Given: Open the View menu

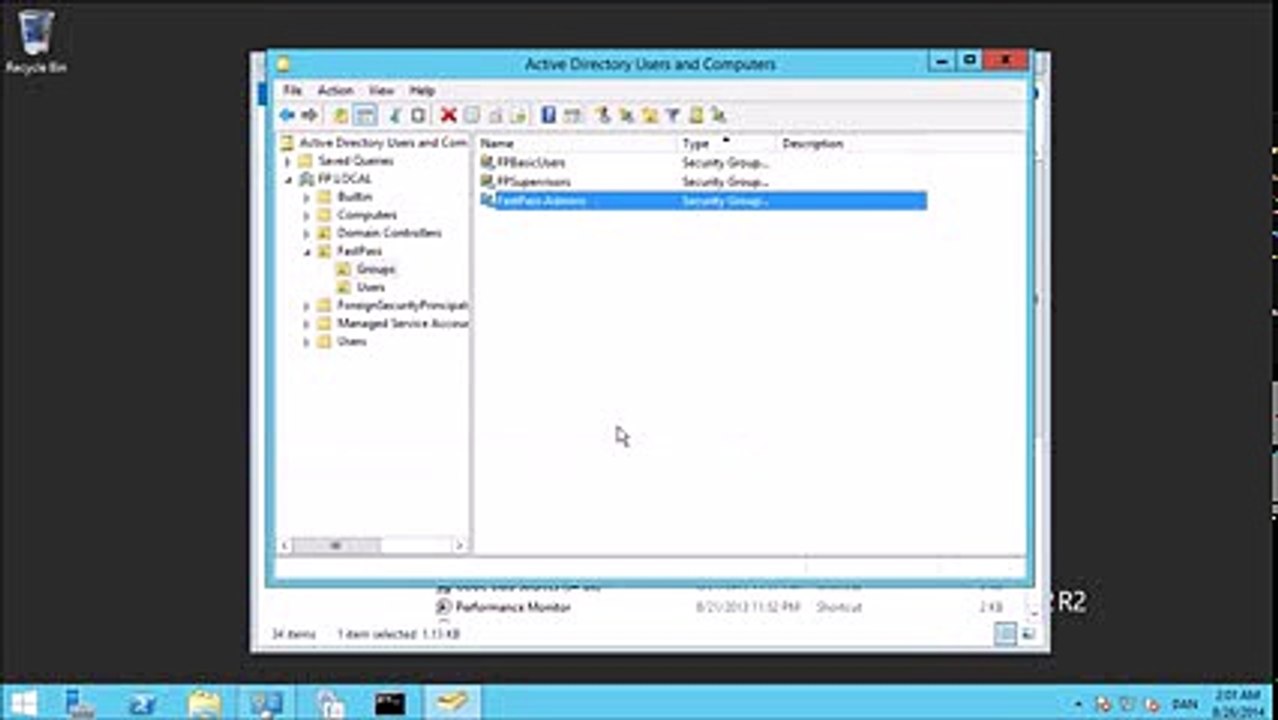Looking at the screenshot, I should pos(381,90).
